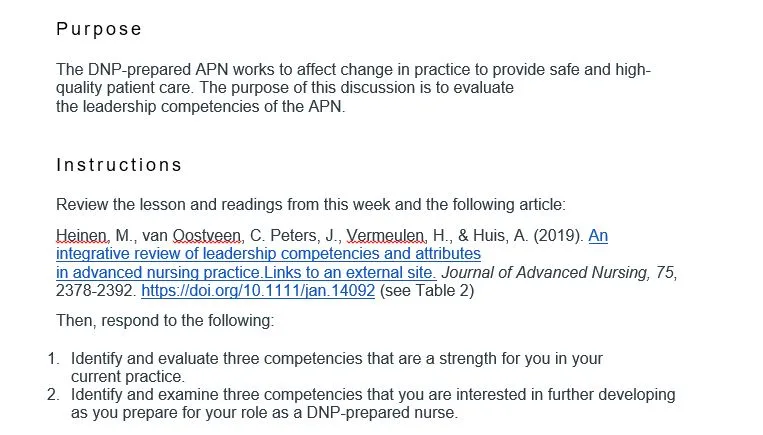This screenshot has height=435, width=763.
Task: Click the Instructions heading
Action: pos(119,165)
